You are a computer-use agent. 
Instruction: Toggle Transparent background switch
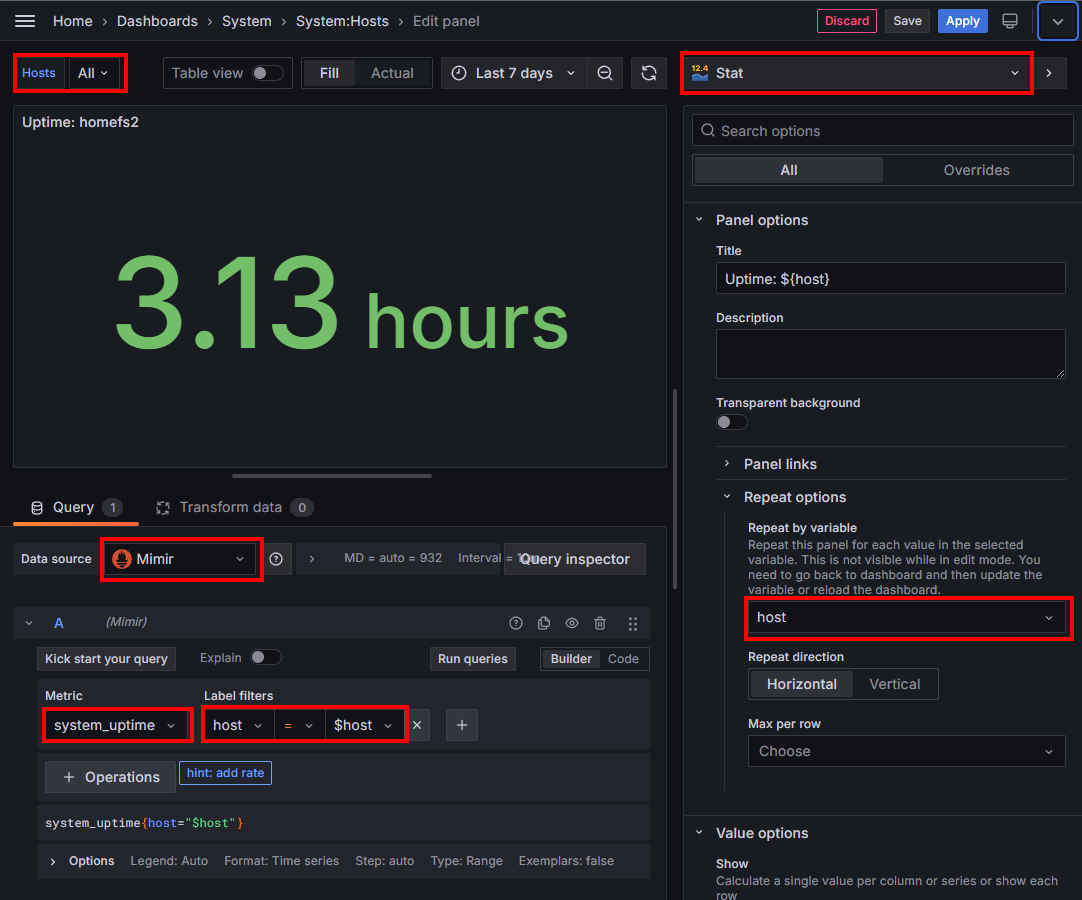[731, 422]
